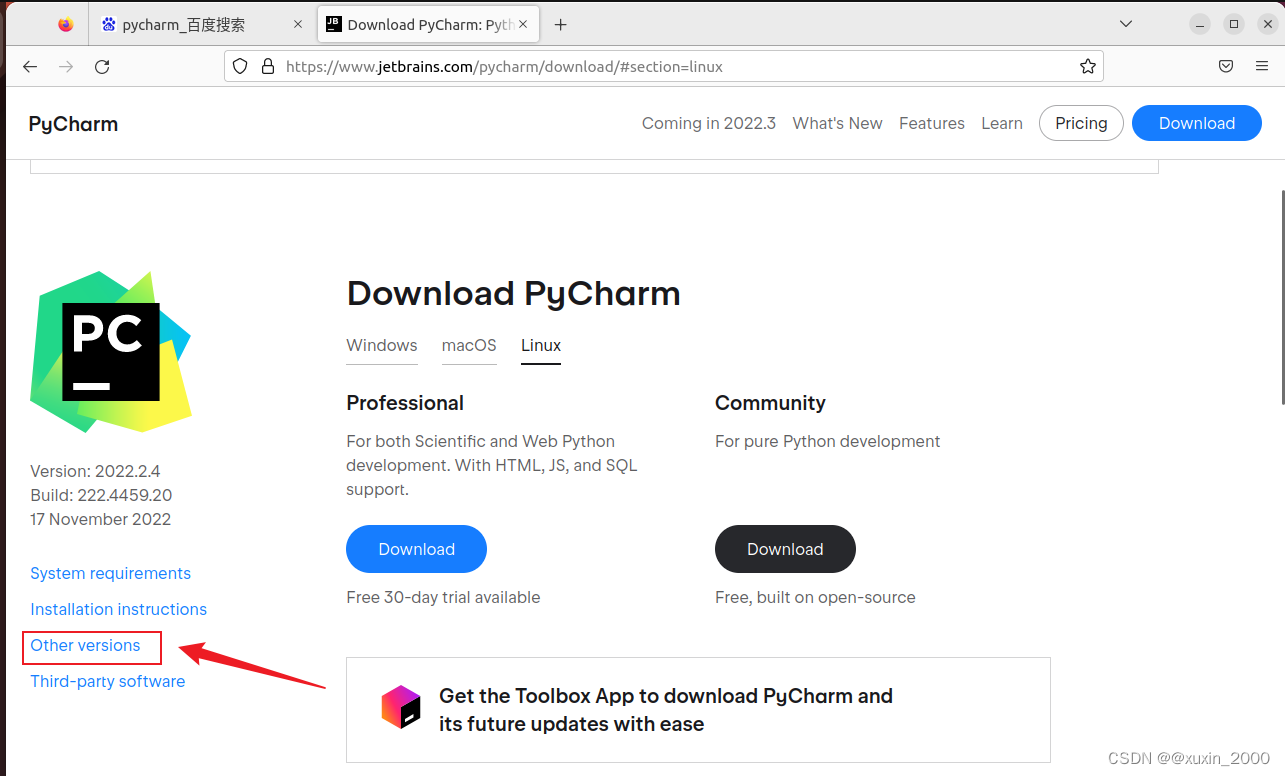Close the pycharm_百度搜索 tab
Image resolution: width=1285 pixels, height=776 pixels.
click(297, 25)
